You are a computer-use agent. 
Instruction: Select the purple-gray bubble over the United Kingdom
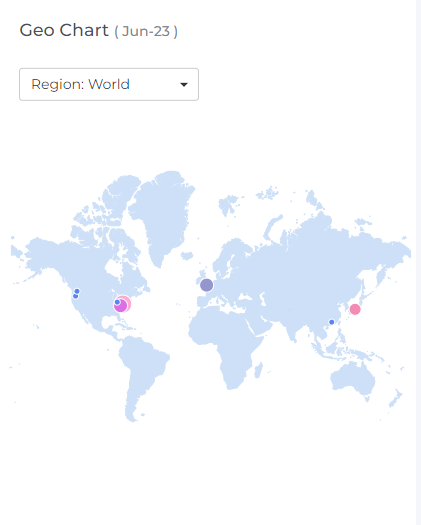point(207,285)
